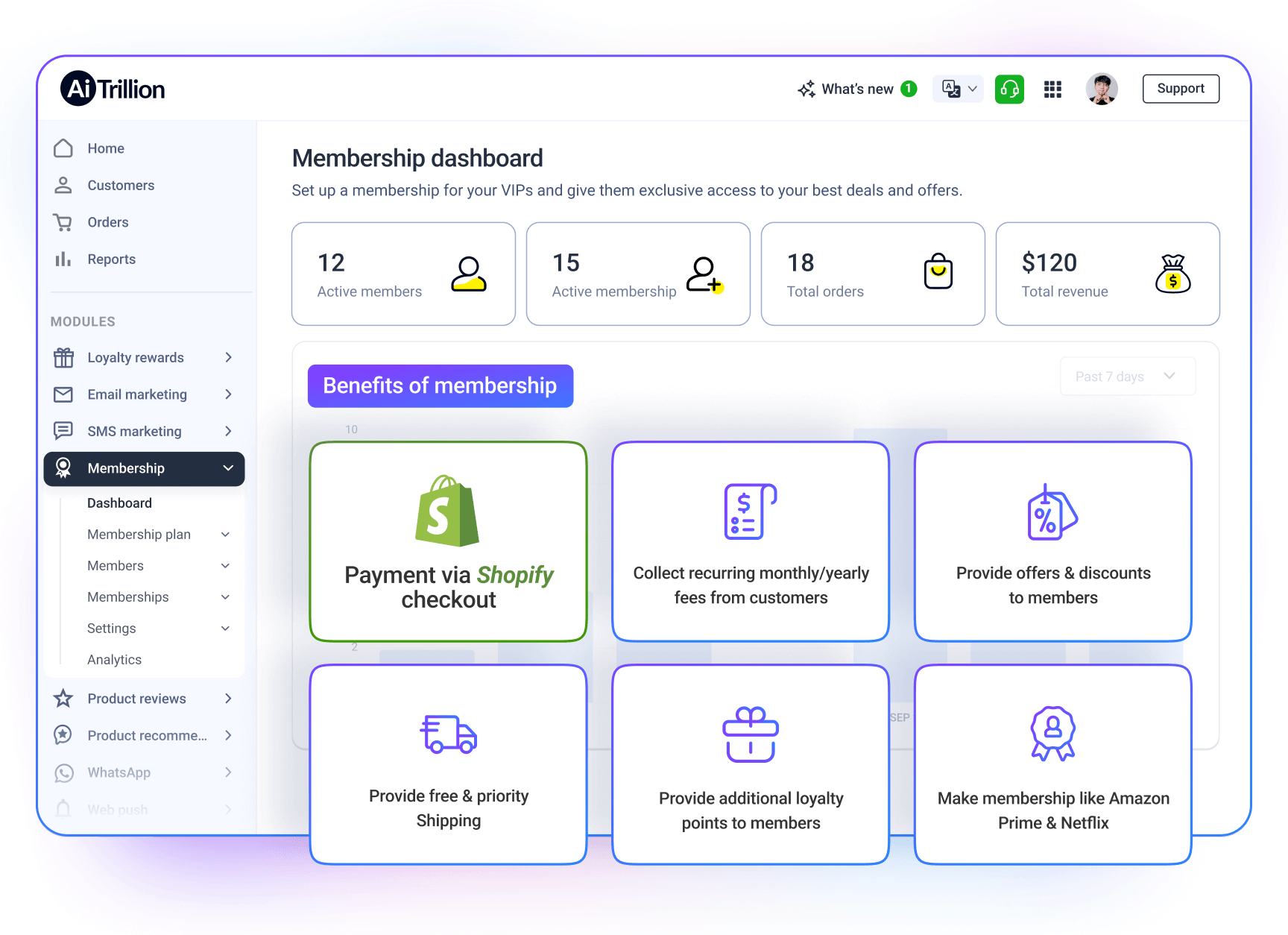Click the green headset support icon
1288x935 pixels.
click(1009, 89)
